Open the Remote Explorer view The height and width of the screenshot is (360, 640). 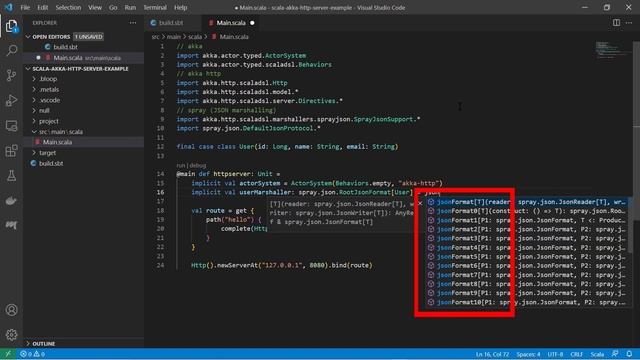(x=11, y=126)
